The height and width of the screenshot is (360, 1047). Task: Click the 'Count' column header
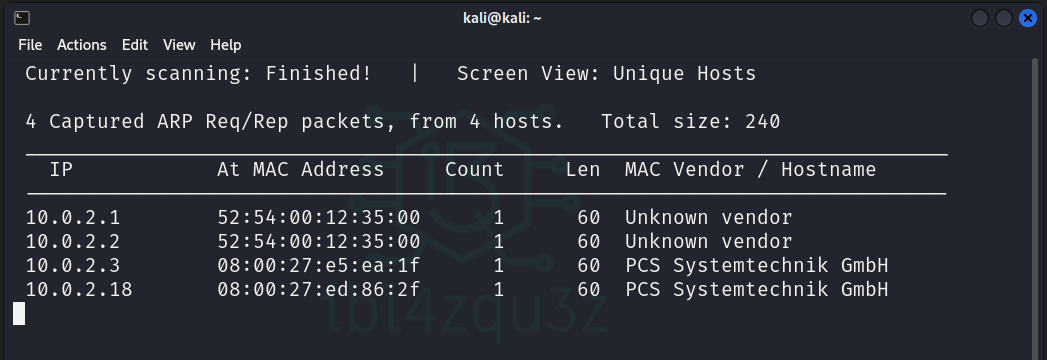(475, 170)
